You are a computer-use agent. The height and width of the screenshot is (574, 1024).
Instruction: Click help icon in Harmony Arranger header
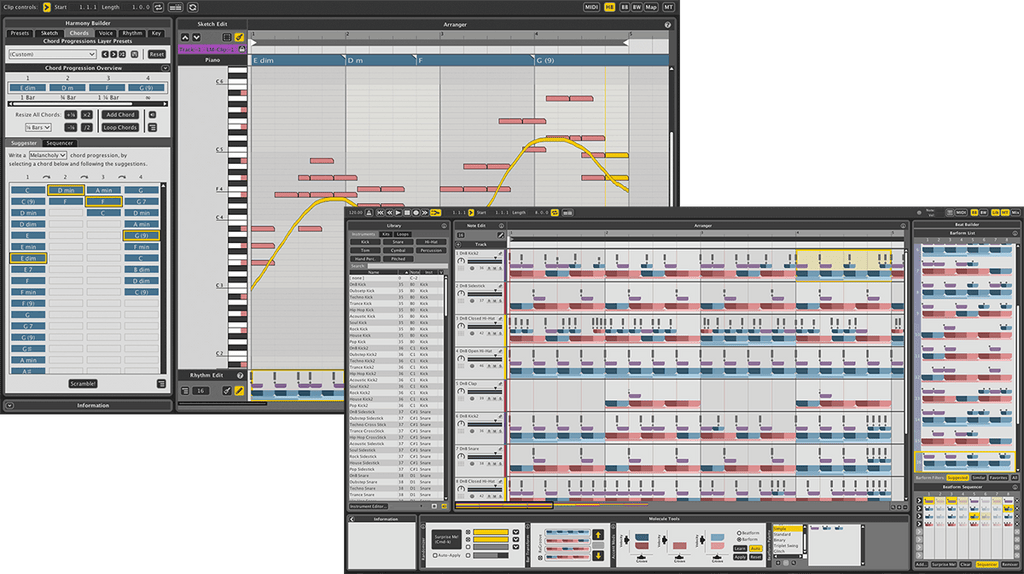pos(667,25)
